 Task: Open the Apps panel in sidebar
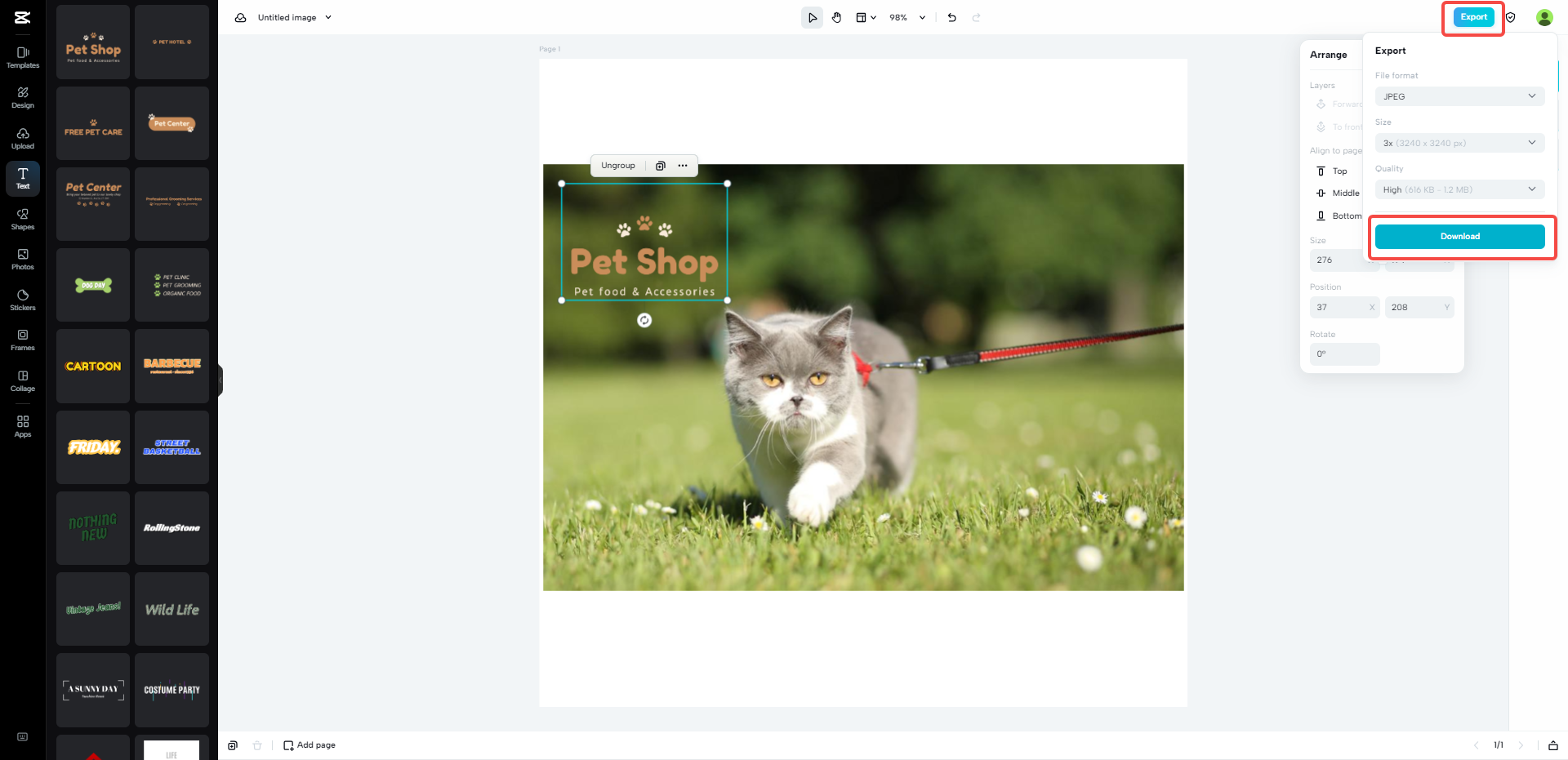(23, 426)
